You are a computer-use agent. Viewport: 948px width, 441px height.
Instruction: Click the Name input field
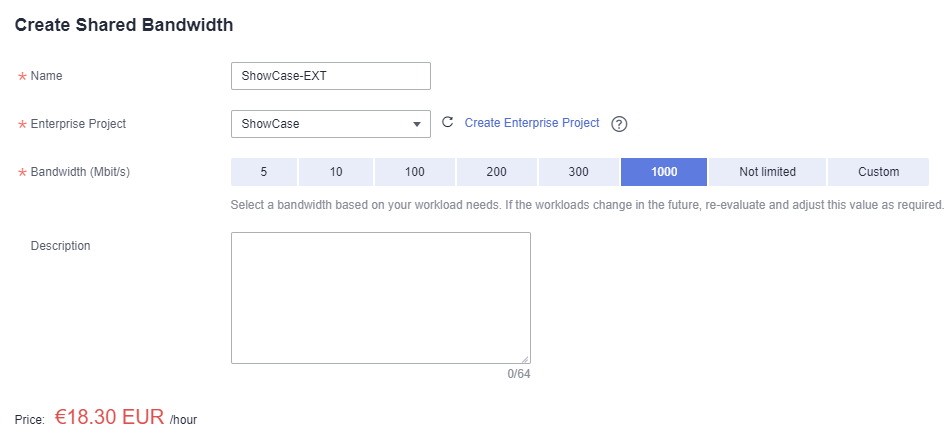(330, 76)
